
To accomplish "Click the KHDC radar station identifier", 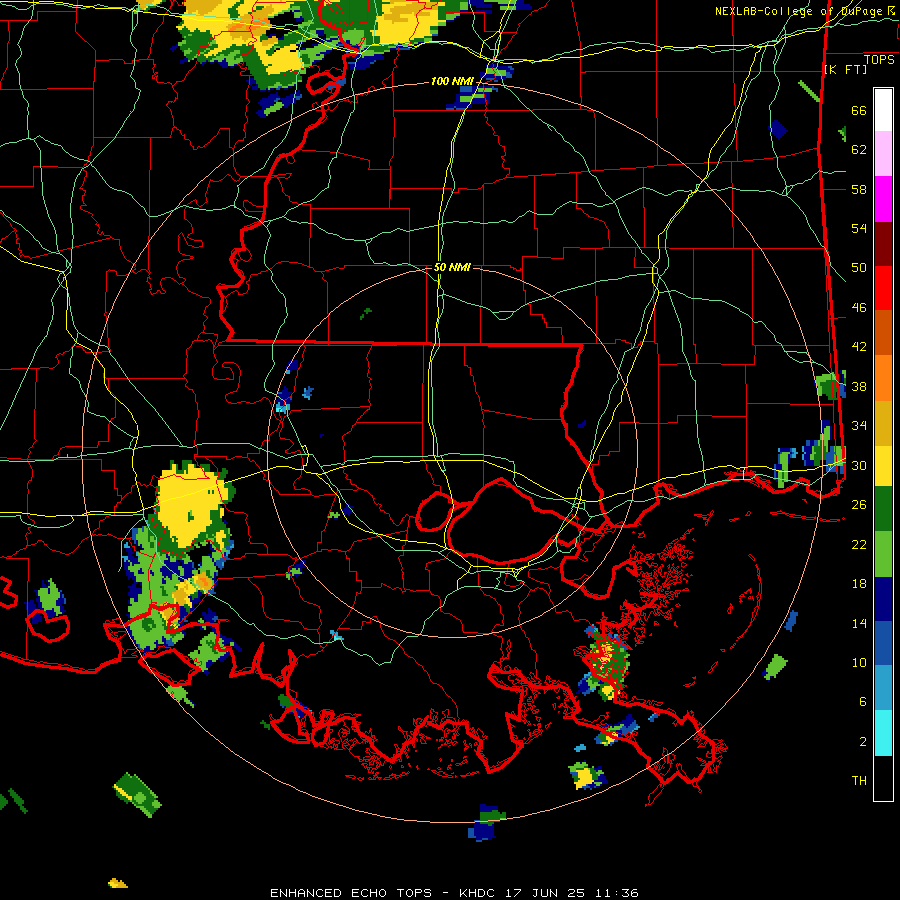I will pyautogui.click(x=479, y=893).
